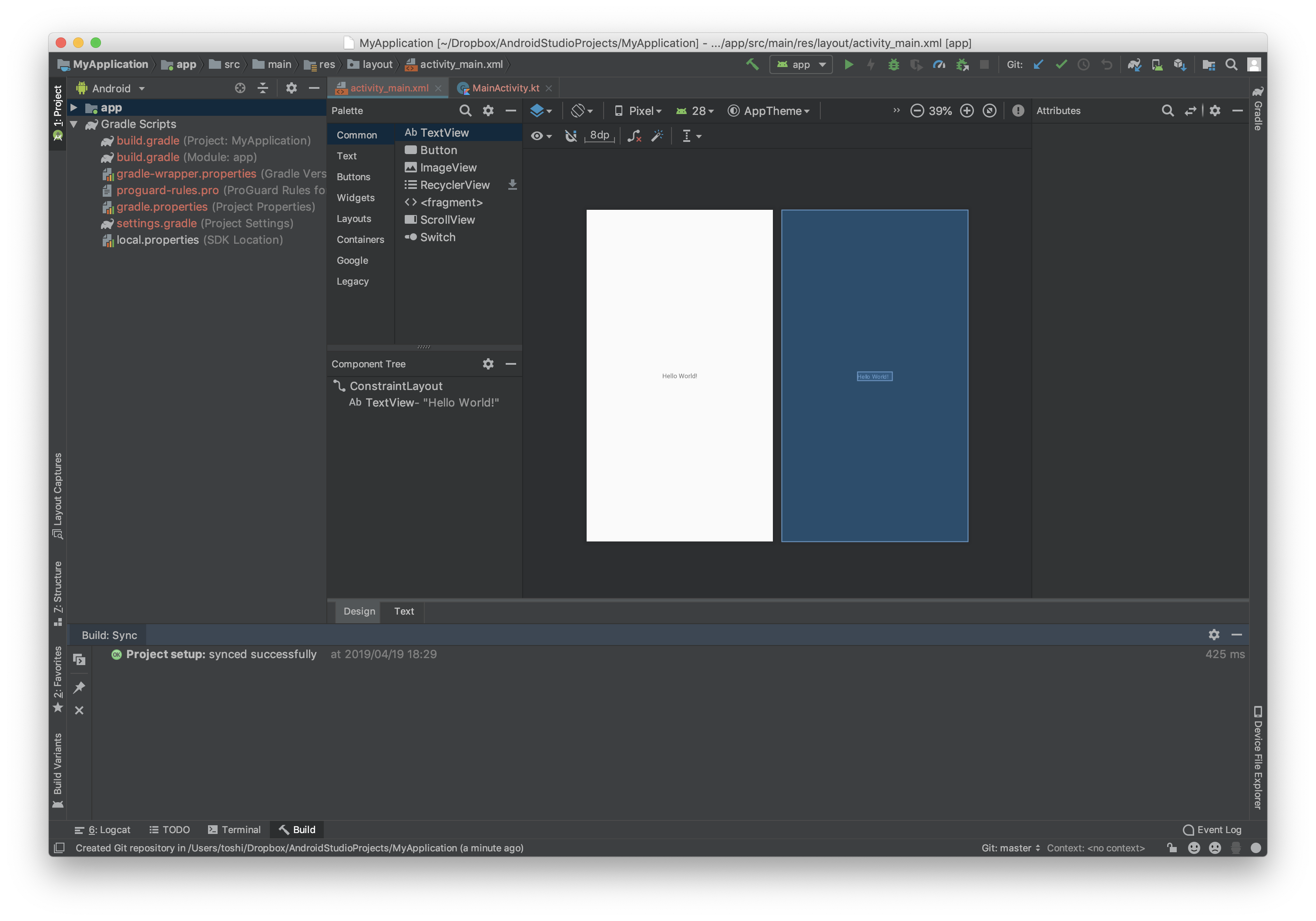Click the Make Project hammer icon

click(x=752, y=64)
